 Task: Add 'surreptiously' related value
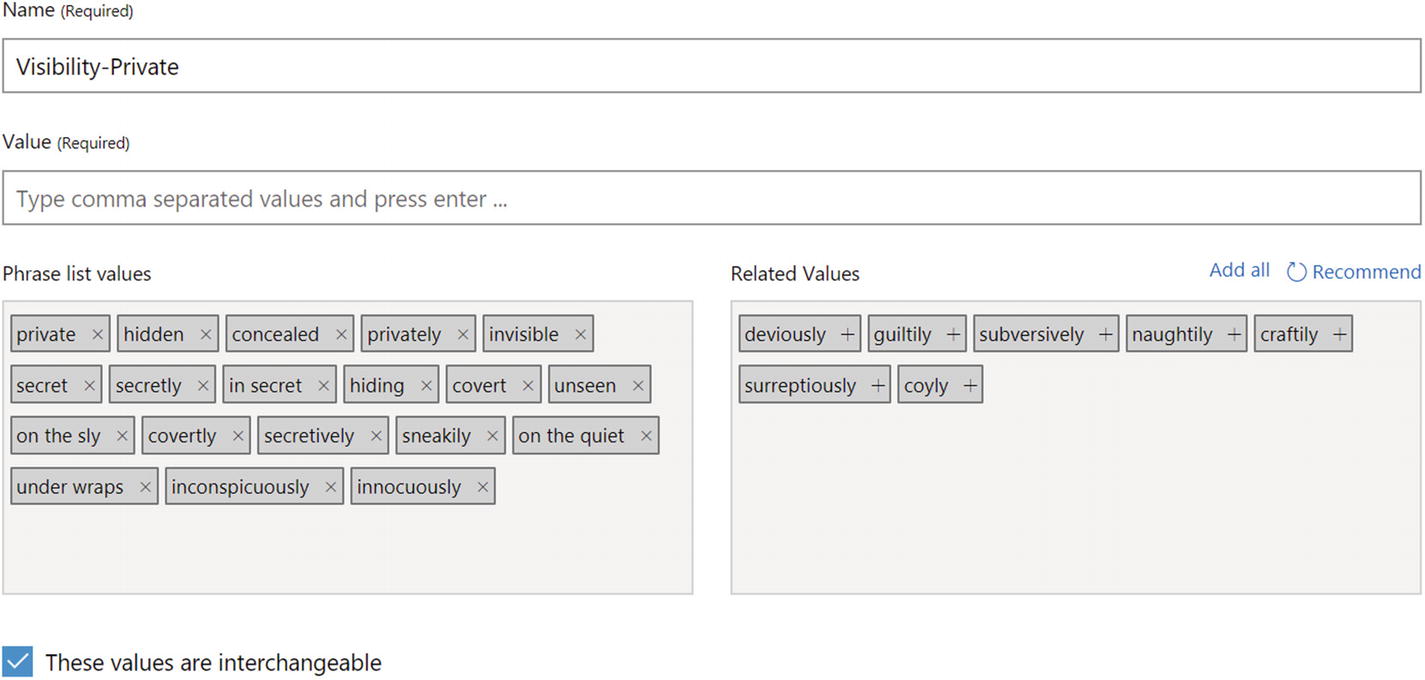[877, 386]
